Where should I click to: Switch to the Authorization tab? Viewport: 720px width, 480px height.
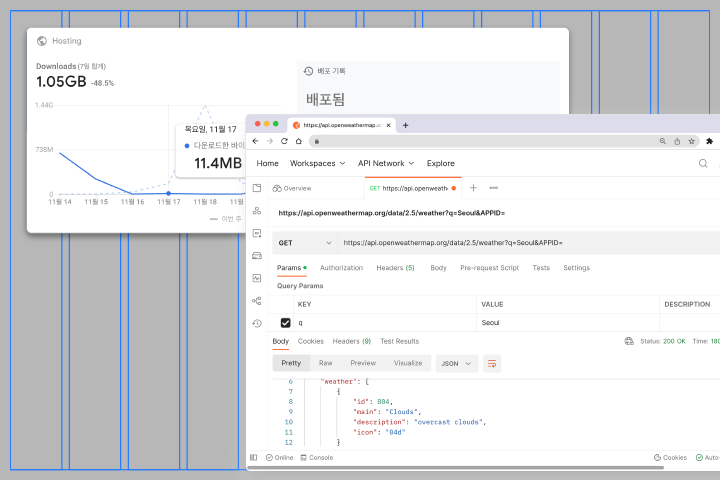pyautogui.click(x=341, y=268)
